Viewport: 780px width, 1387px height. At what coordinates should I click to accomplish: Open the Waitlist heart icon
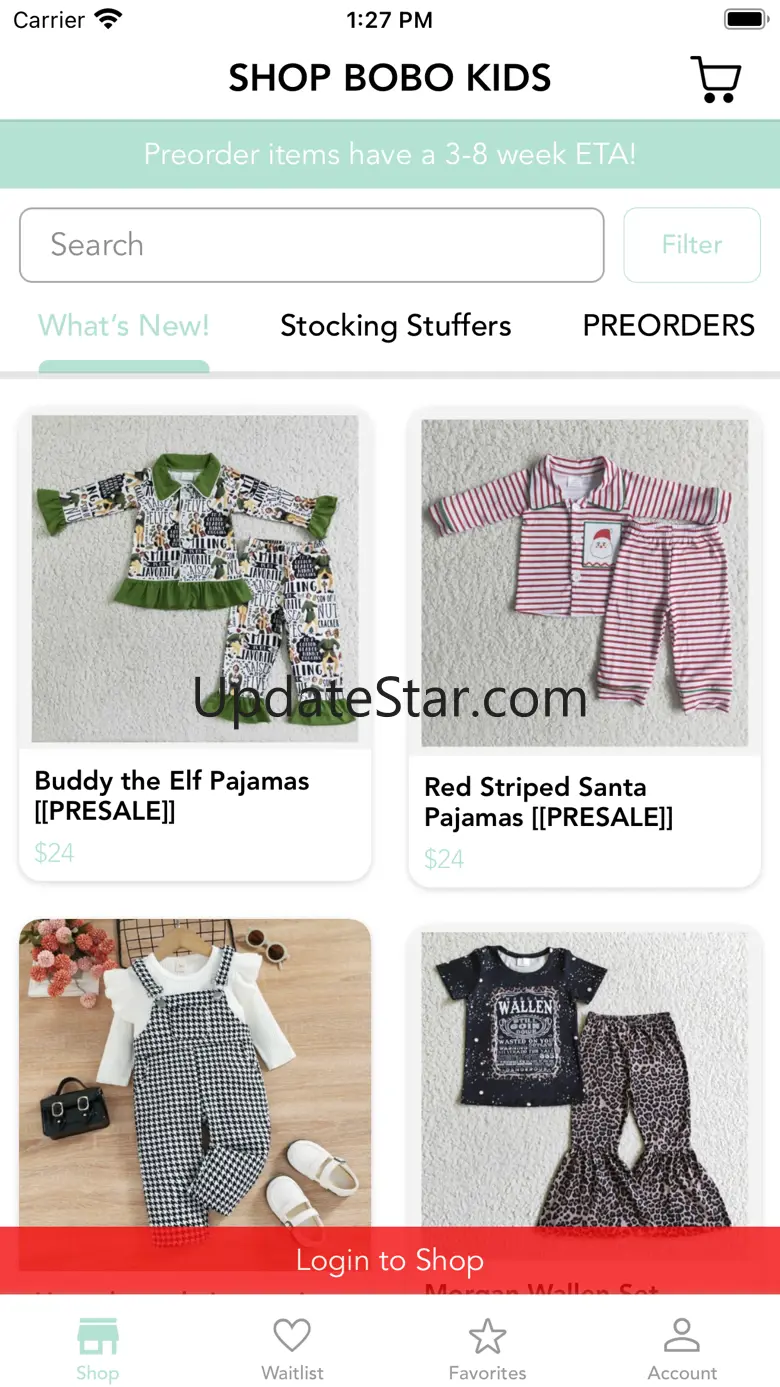click(x=292, y=1336)
